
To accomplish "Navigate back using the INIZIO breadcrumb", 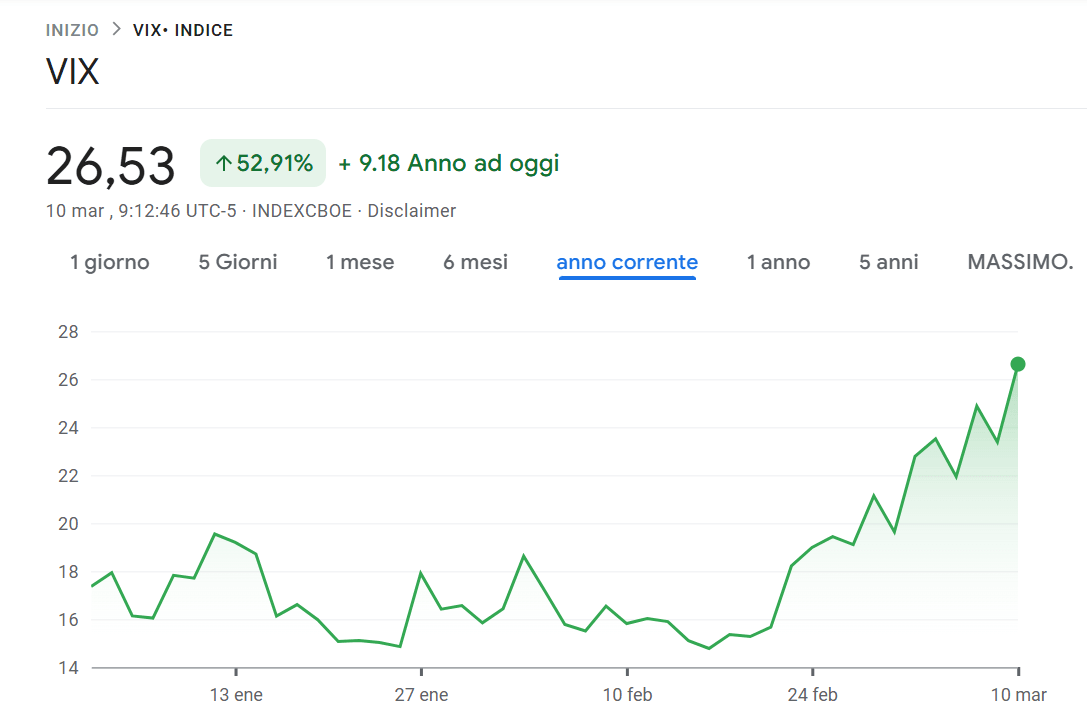I will click(x=71, y=29).
